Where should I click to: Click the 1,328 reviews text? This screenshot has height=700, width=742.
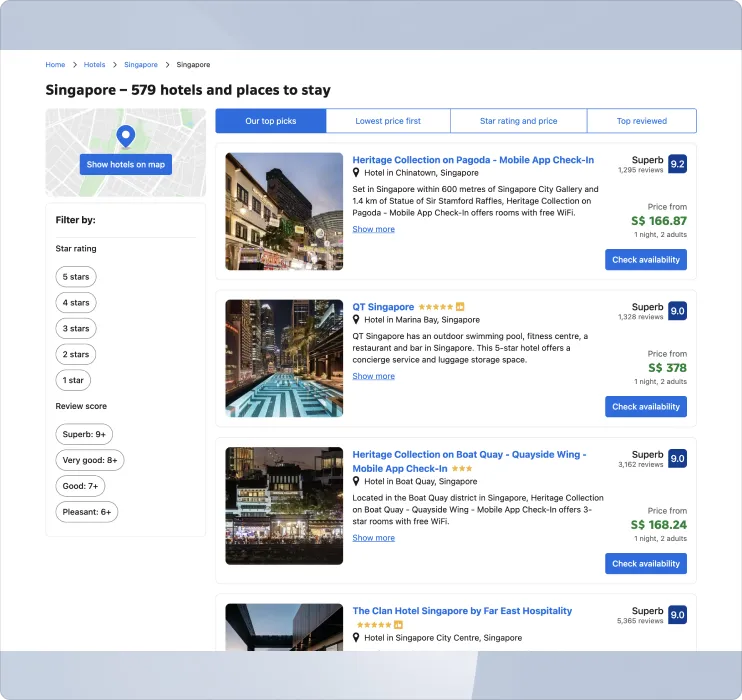pyautogui.click(x=640, y=317)
